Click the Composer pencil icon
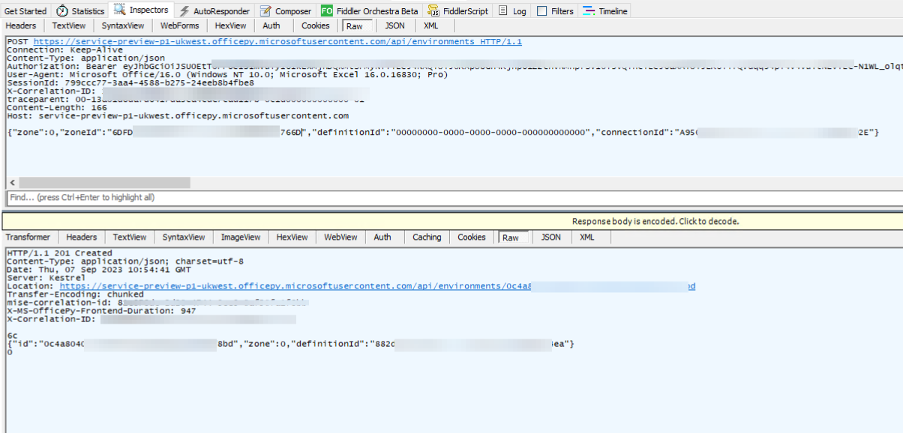Screen dimensions: 904x434 (266, 11)
